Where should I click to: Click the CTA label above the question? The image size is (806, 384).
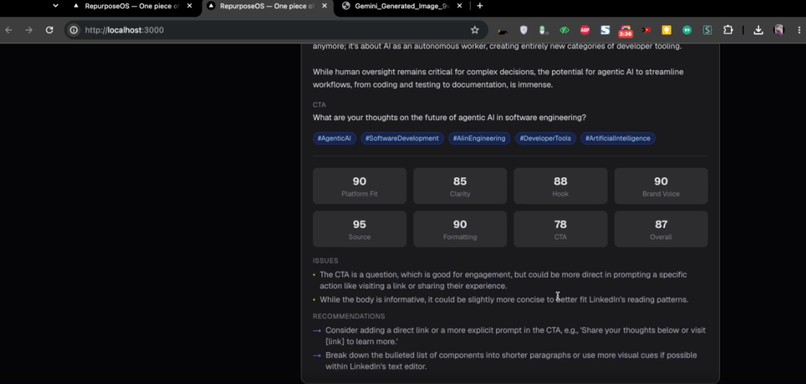tap(319, 105)
